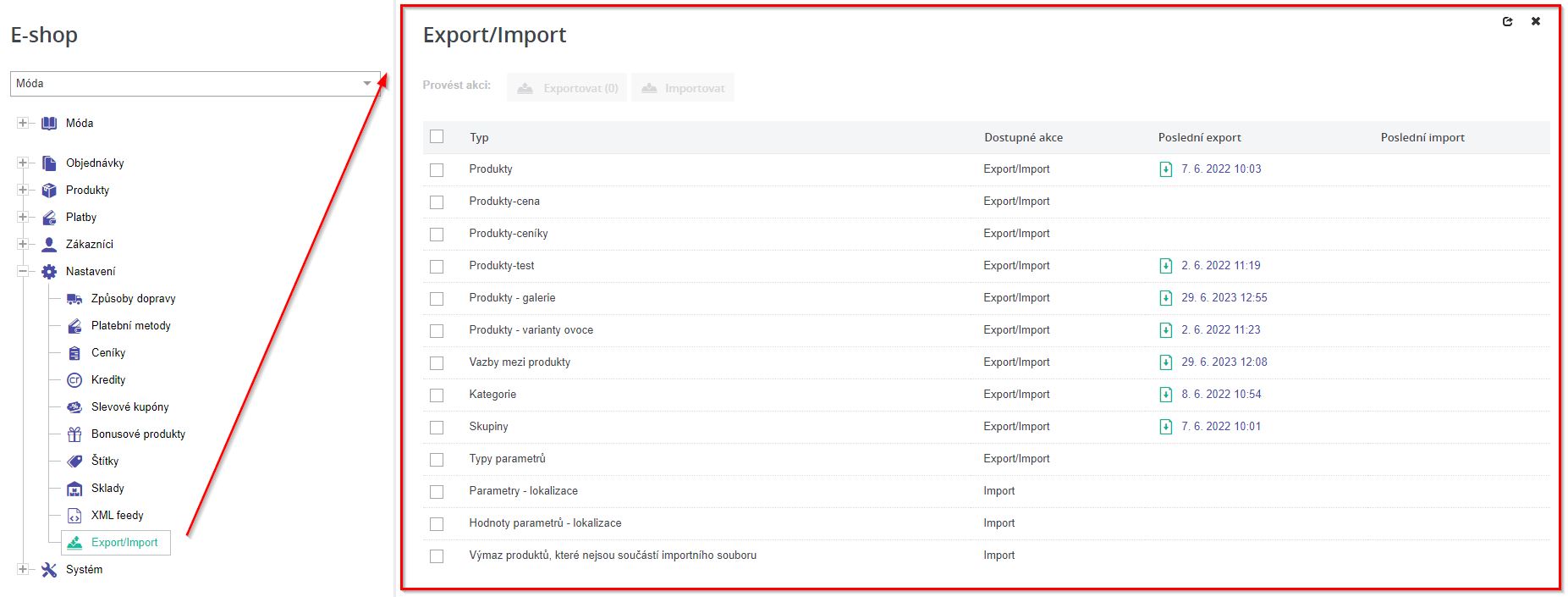Image resolution: width=1568 pixels, height=597 pixels.
Task: Click 'Výmaz produktů, které nejsou součástí' row text
Action: coord(613,556)
